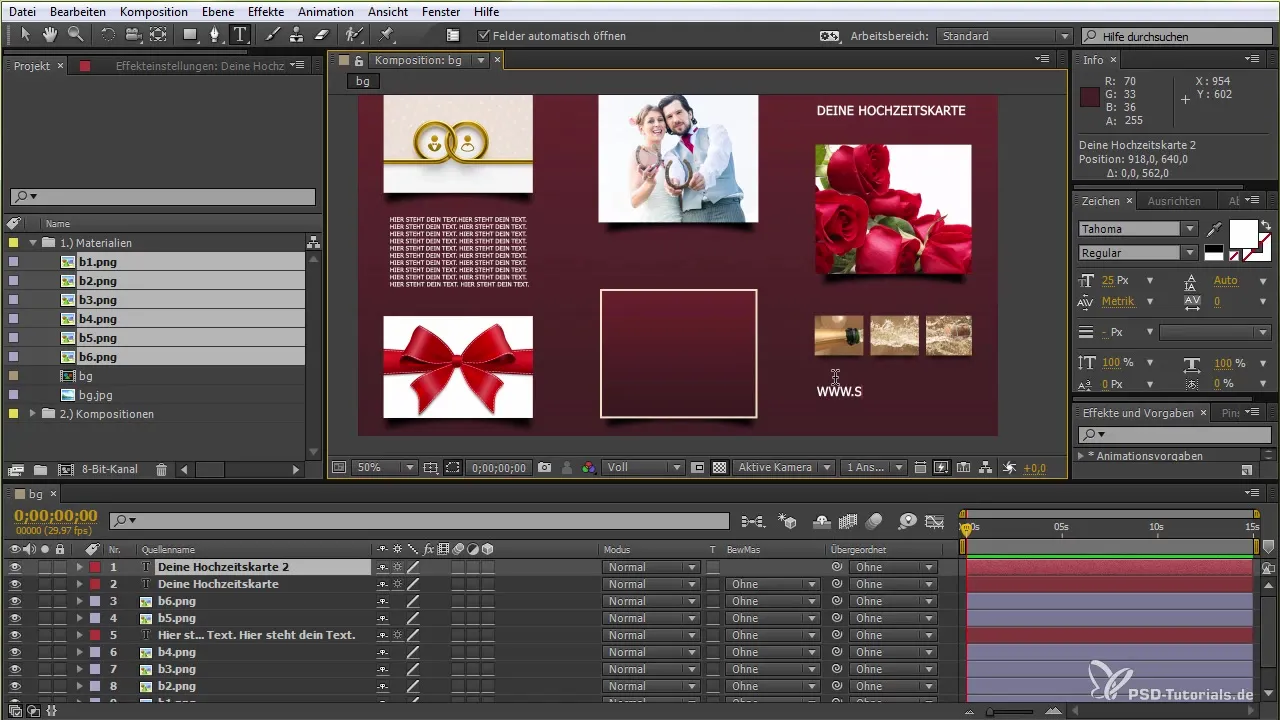
Task: Click the 'bg' composition breadcrumb button
Action: click(x=364, y=81)
